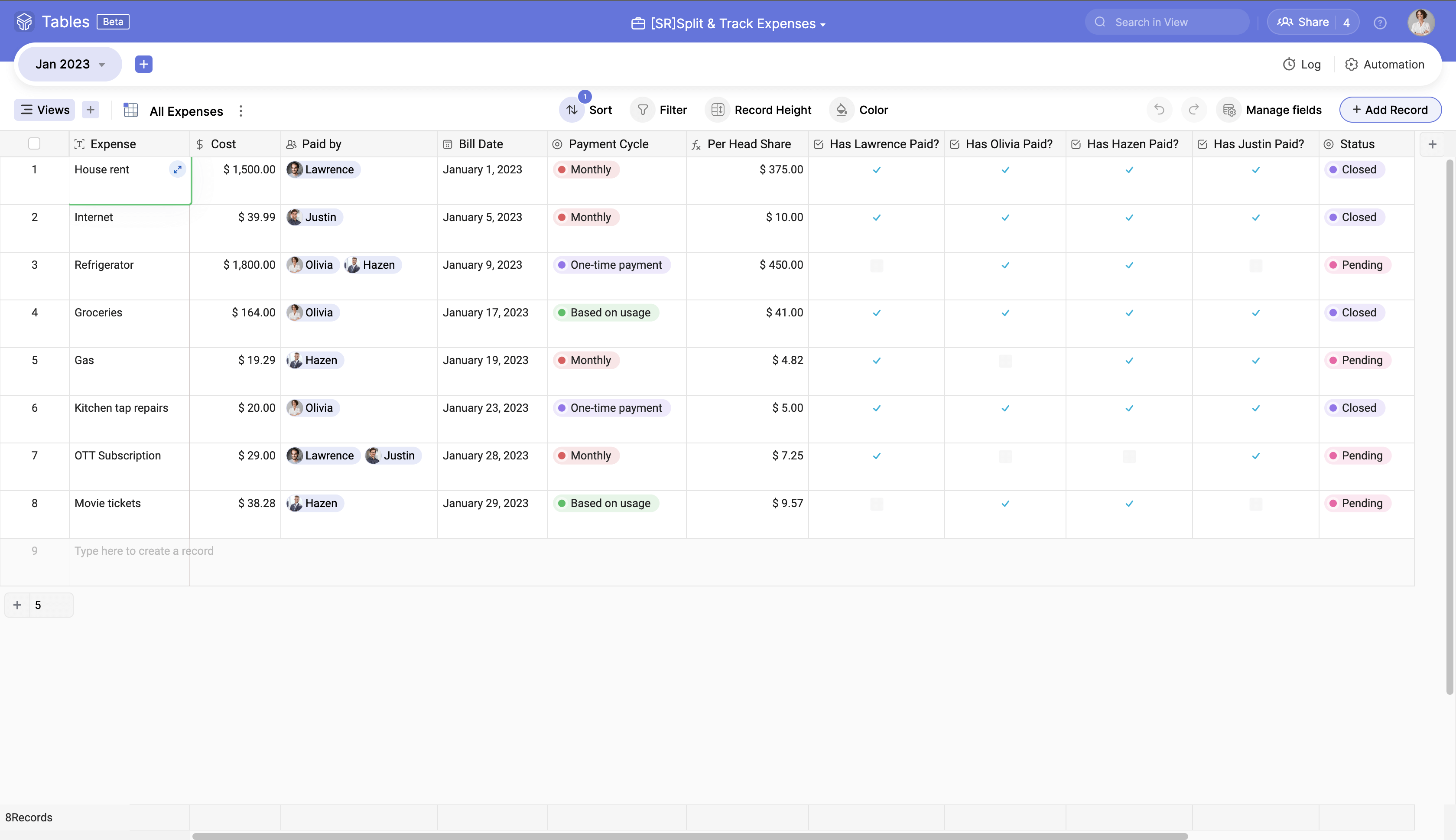Expand the House rent record
This screenshot has width=1456, height=840.
click(x=178, y=169)
